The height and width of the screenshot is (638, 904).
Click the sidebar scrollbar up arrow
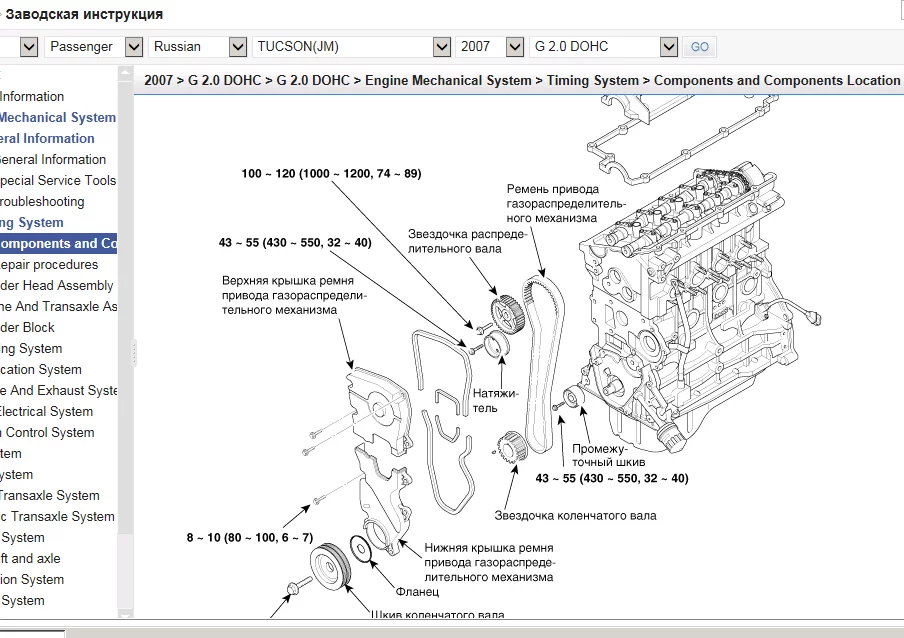(x=125, y=74)
